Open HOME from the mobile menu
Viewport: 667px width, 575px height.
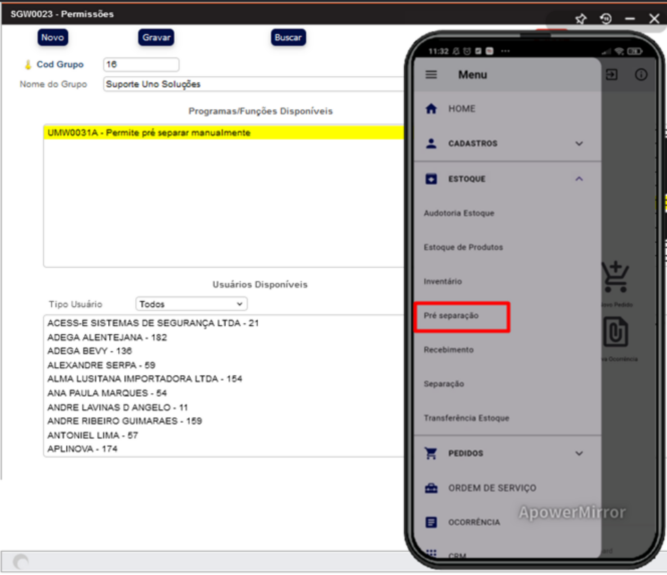[x=461, y=109]
